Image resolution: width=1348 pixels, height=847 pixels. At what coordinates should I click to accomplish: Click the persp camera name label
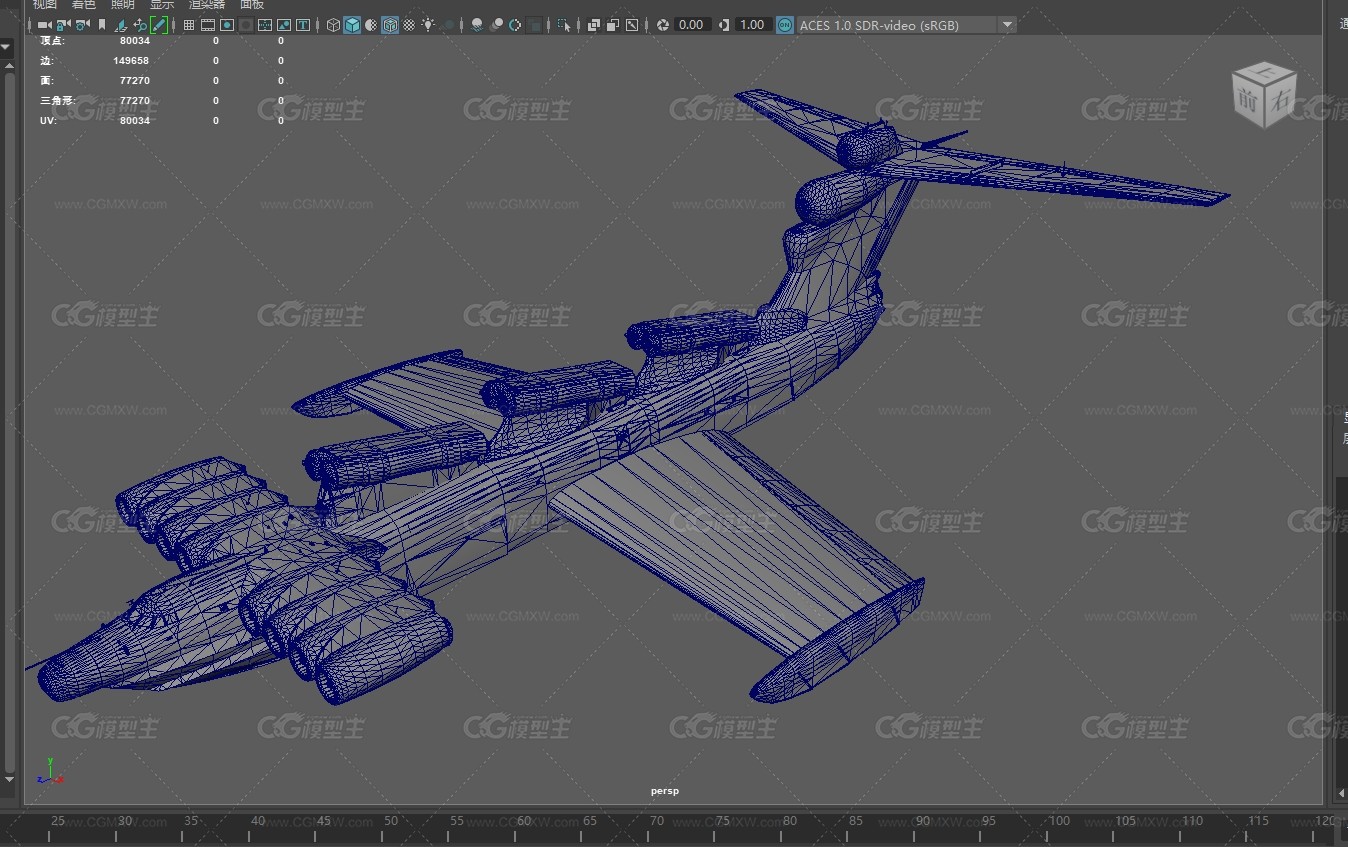coord(665,791)
